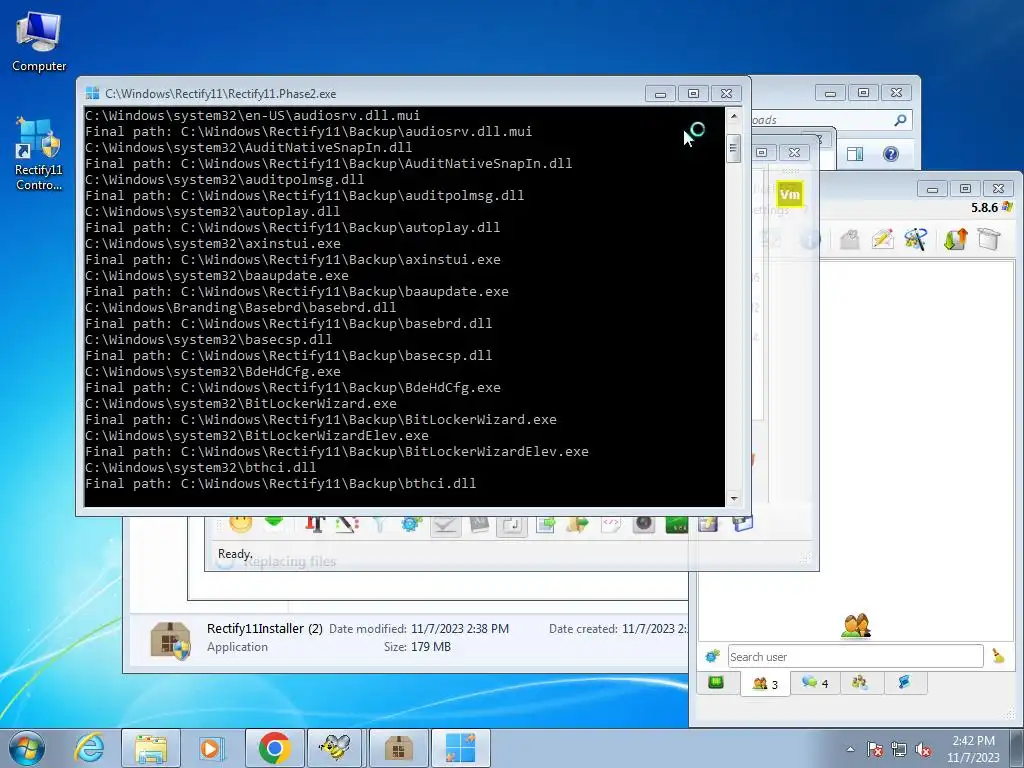Click the help question mark in Explorer window
Screen dimensions: 1024x768
[x=890, y=153]
